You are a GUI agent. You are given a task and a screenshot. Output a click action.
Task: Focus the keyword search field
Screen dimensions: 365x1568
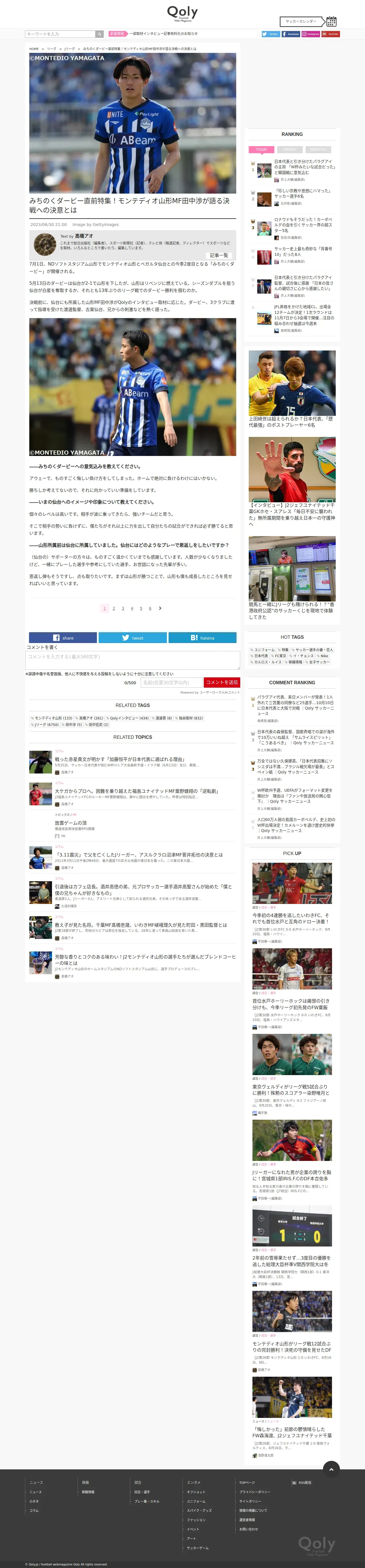60,34
